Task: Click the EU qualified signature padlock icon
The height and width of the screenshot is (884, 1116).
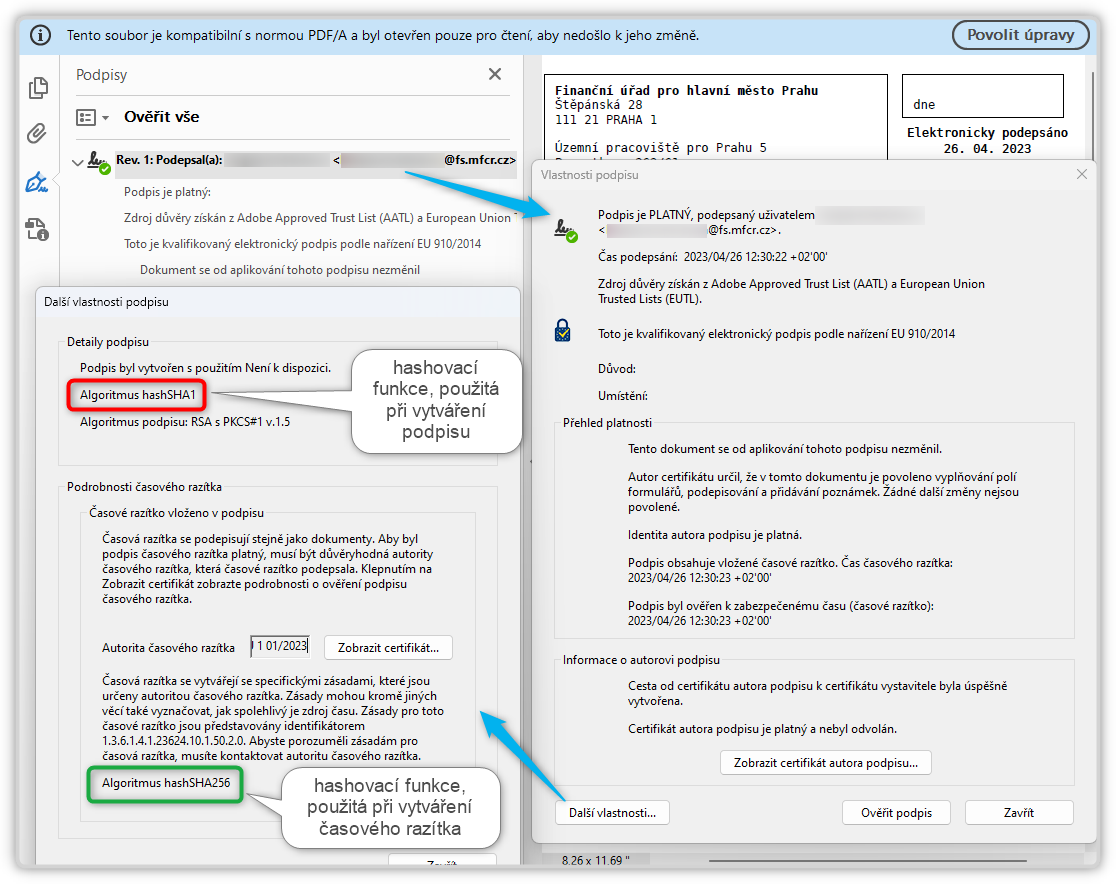Action: pos(562,331)
